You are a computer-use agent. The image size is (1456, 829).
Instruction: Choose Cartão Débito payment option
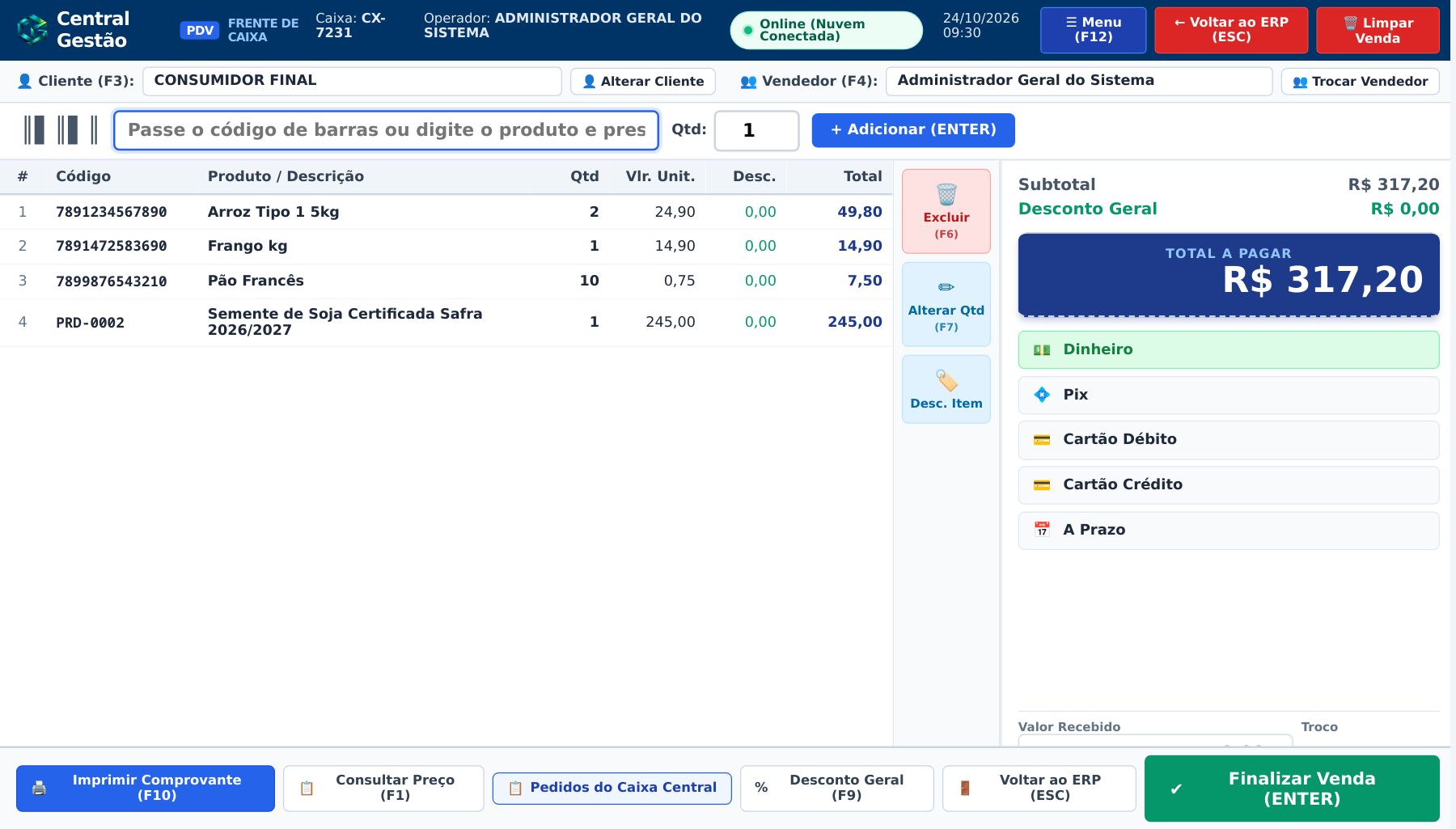(x=1229, y=440)
